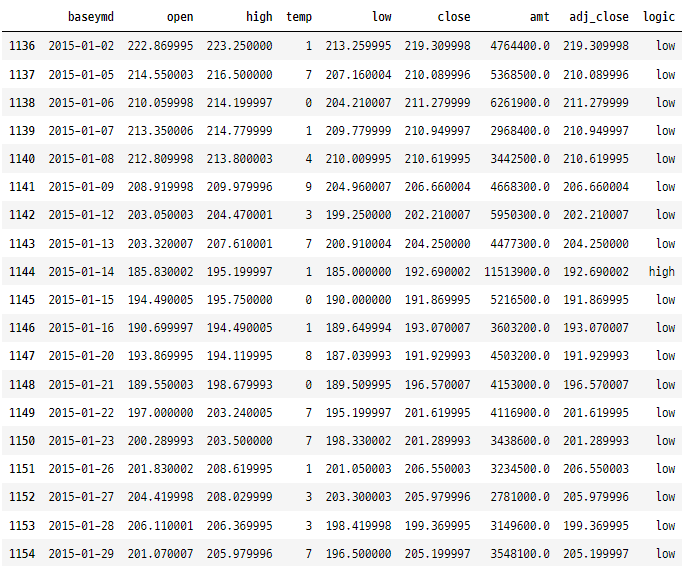Click amt value 6261900.0

tap(520, 102)
